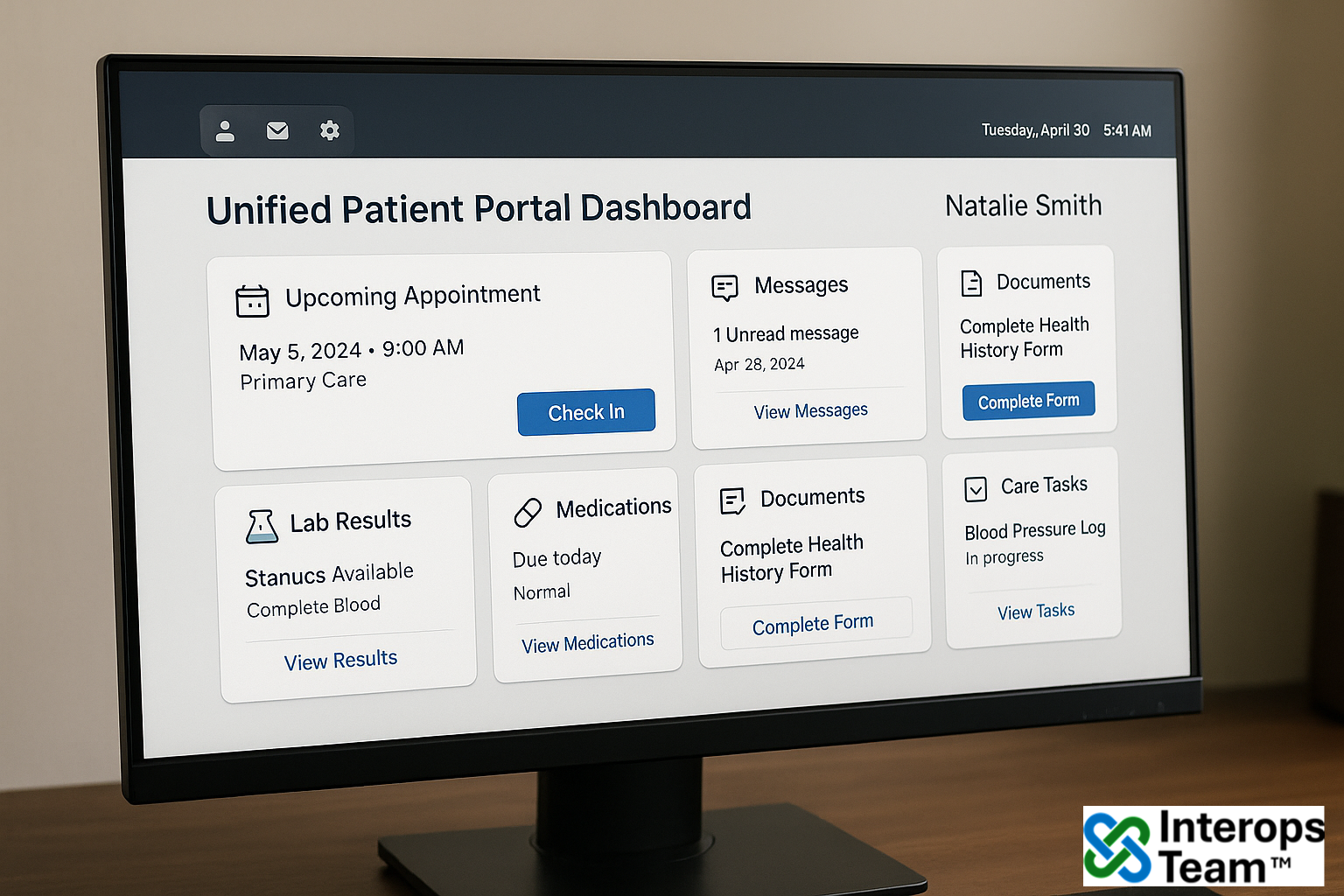Screen dimensions: 1344x896
Task: Click the date "Tuesday,, April 30"
Action: tap(1035, 130)
